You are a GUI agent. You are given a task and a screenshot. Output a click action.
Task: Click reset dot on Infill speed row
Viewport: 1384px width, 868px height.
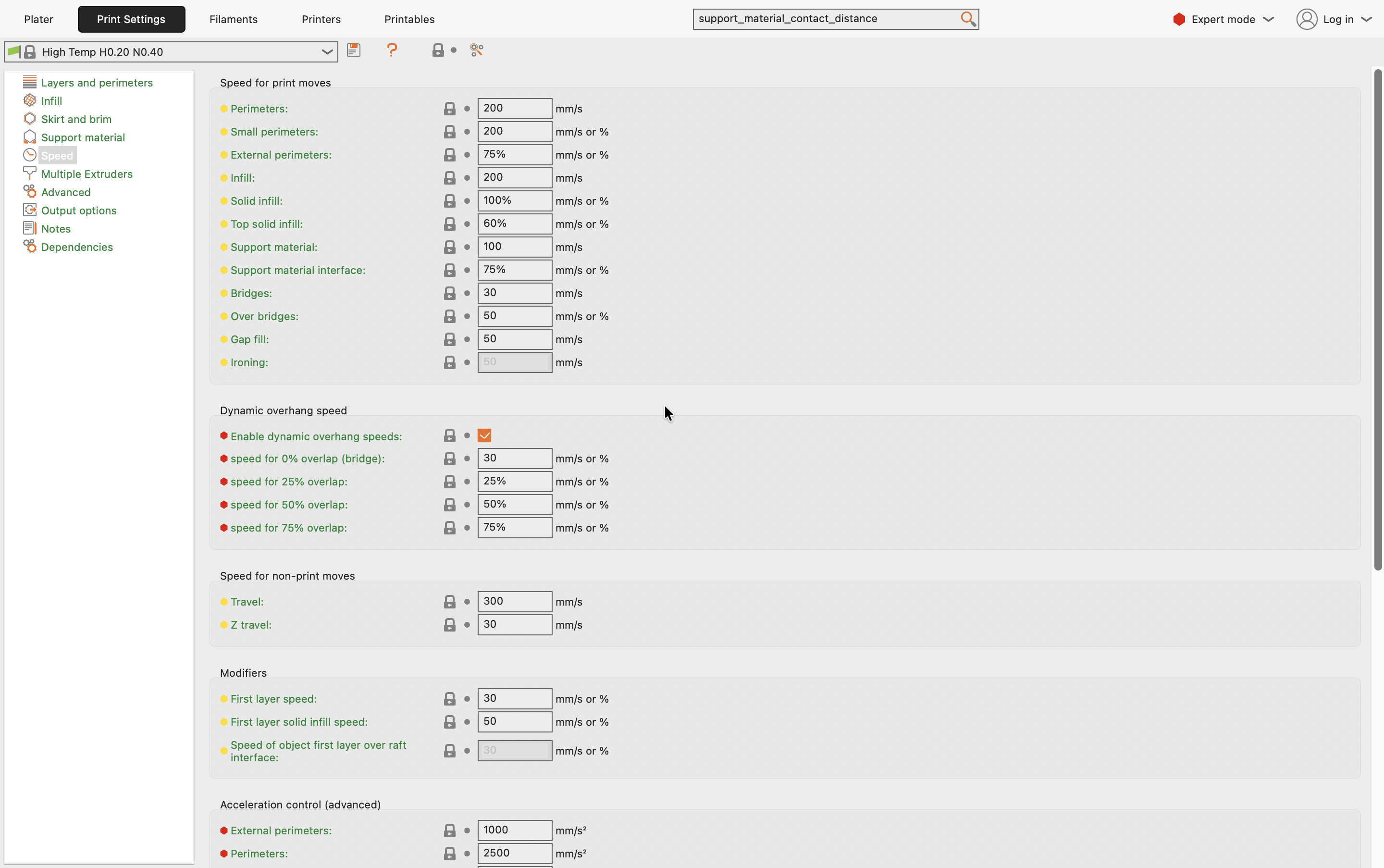pyautogui.click(x=467, y=178)
